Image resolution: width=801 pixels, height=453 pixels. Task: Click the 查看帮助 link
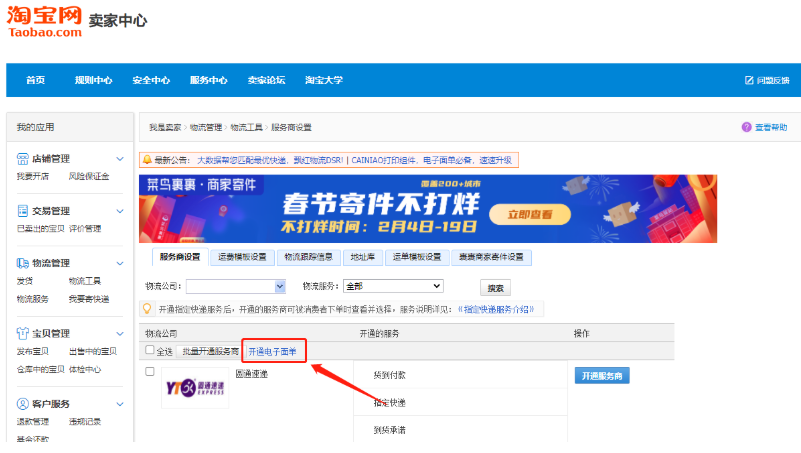(x=771, y=127)
